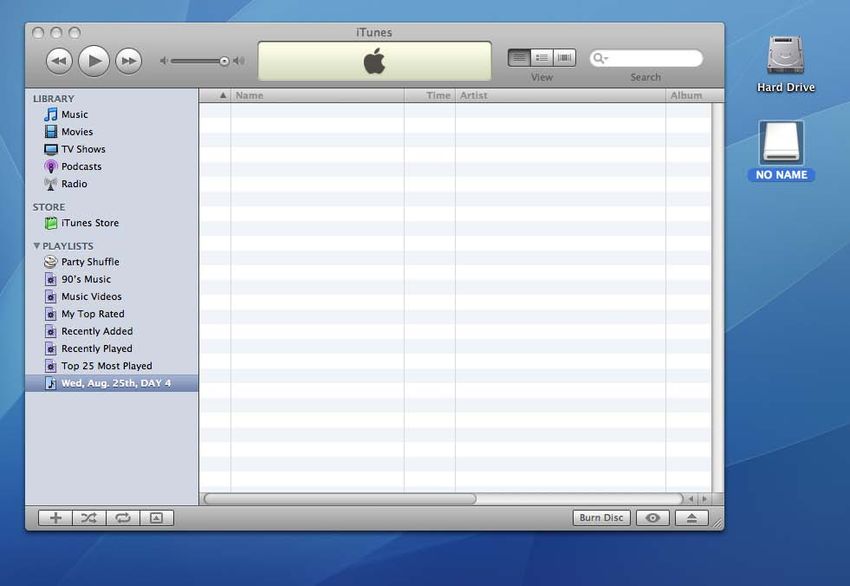Open the search magnifier dropdown

(600, 58)
